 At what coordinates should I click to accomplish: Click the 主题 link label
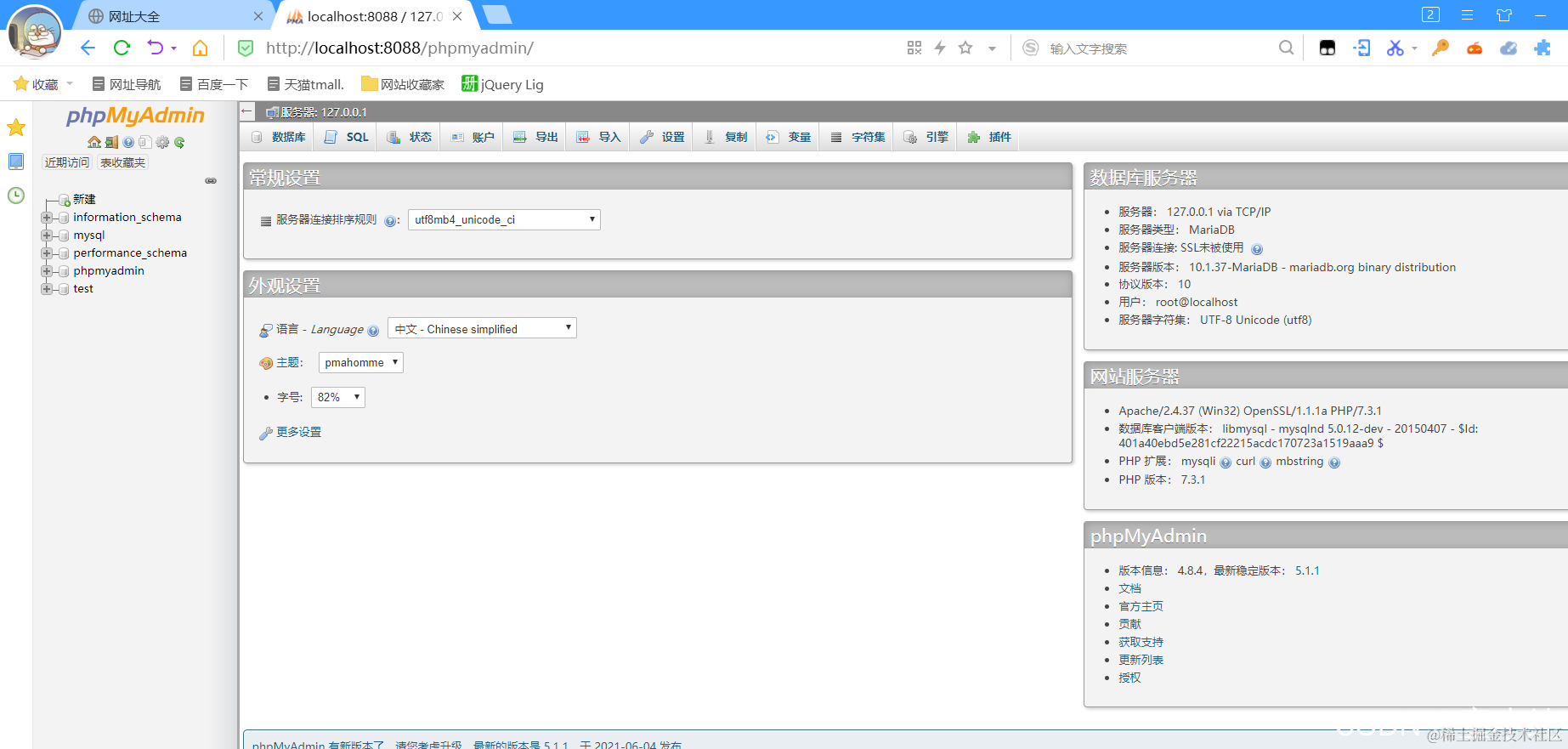(x=287, y=362)
